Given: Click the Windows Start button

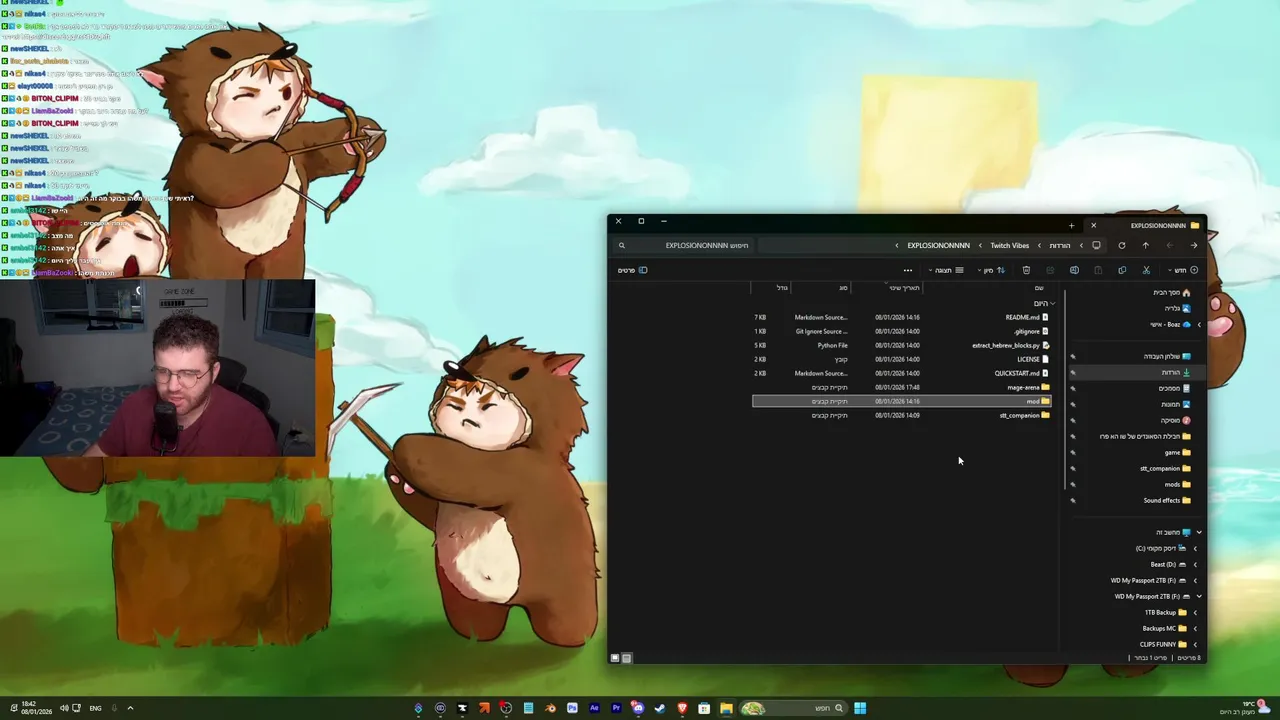Looking at the screenshot, I should pos(860,708).
